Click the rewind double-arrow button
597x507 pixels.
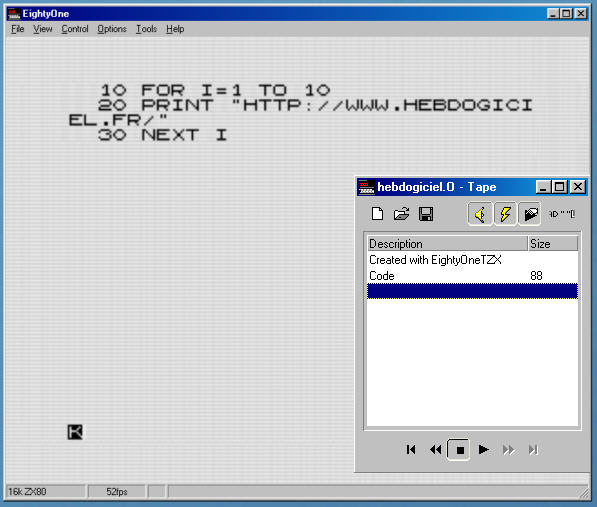point(435,450)
